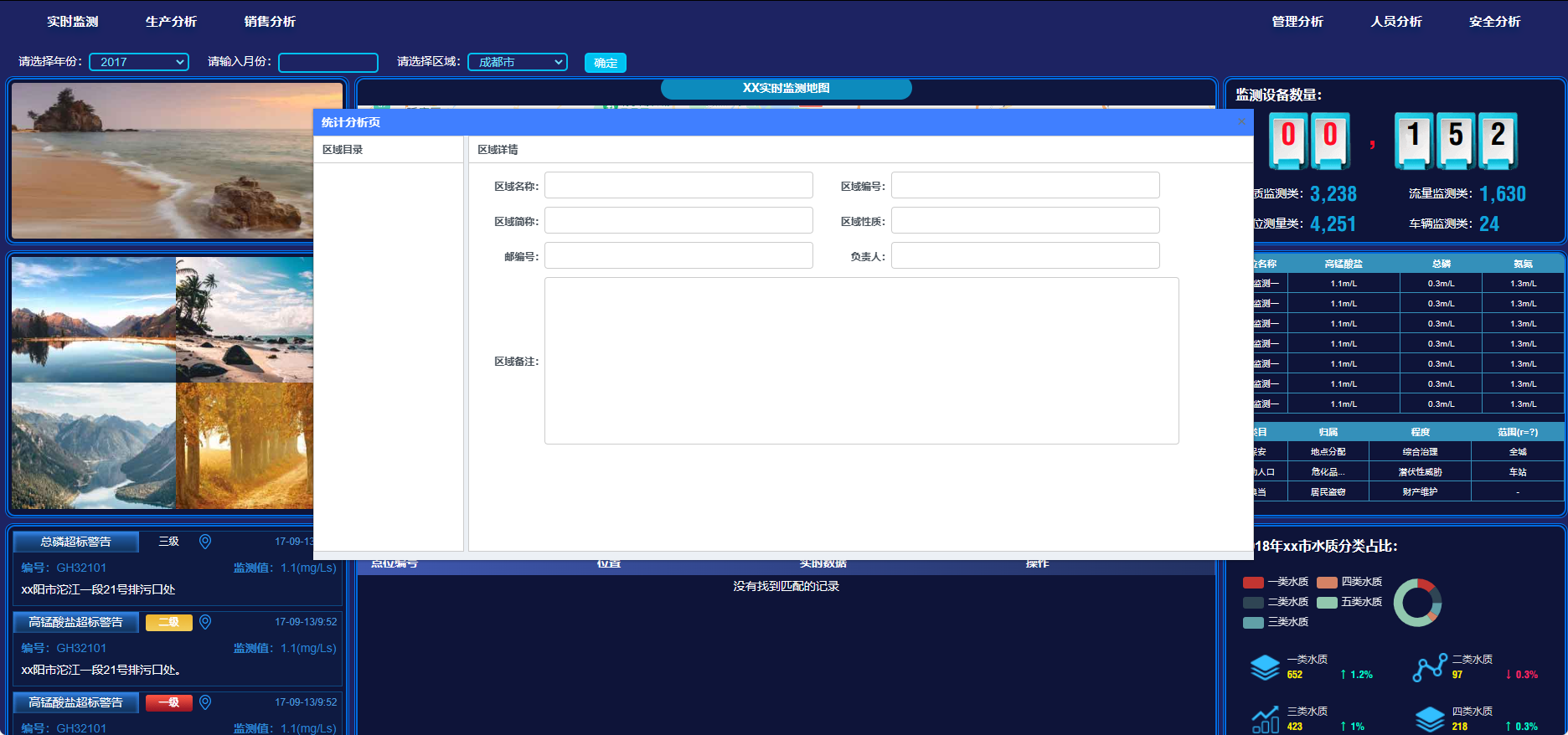Click the orange 四类水质 legend swatch

click(x=1327, y=582)
